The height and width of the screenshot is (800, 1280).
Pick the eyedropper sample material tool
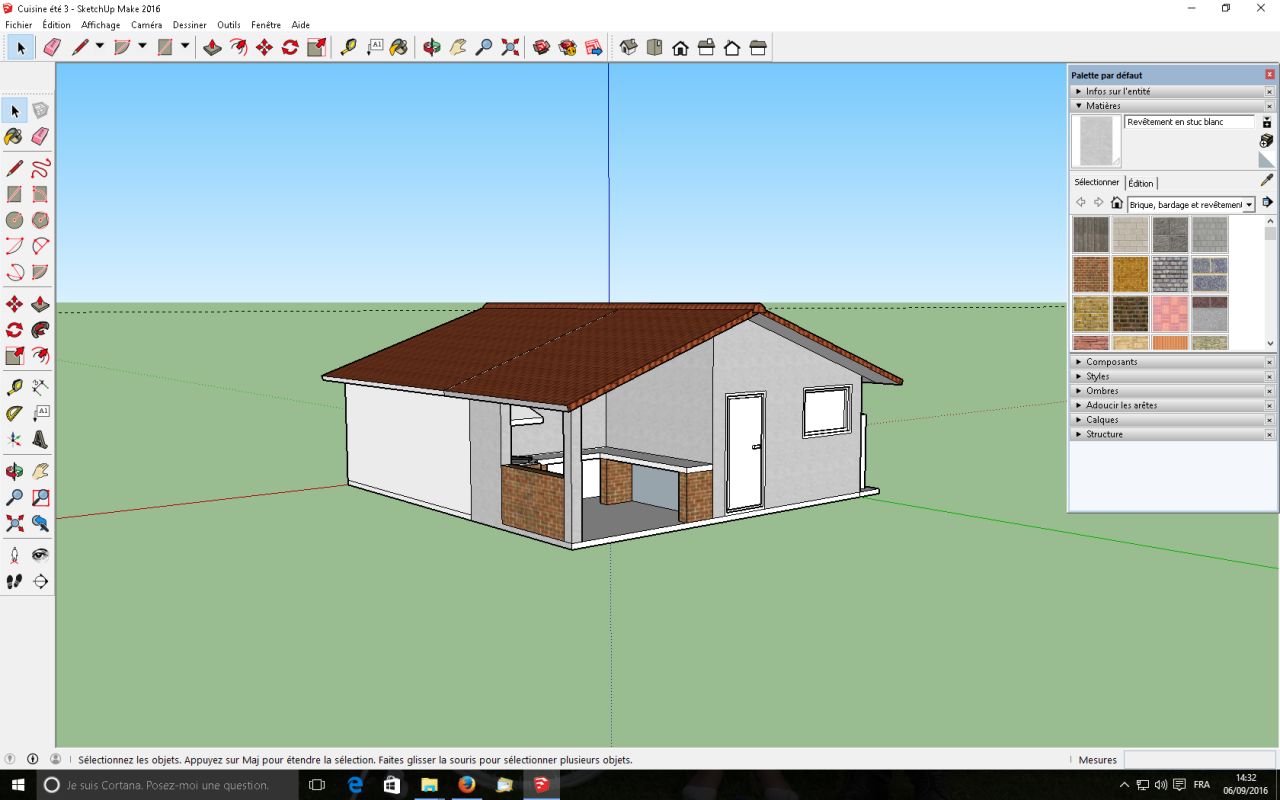coord(1267,181)
